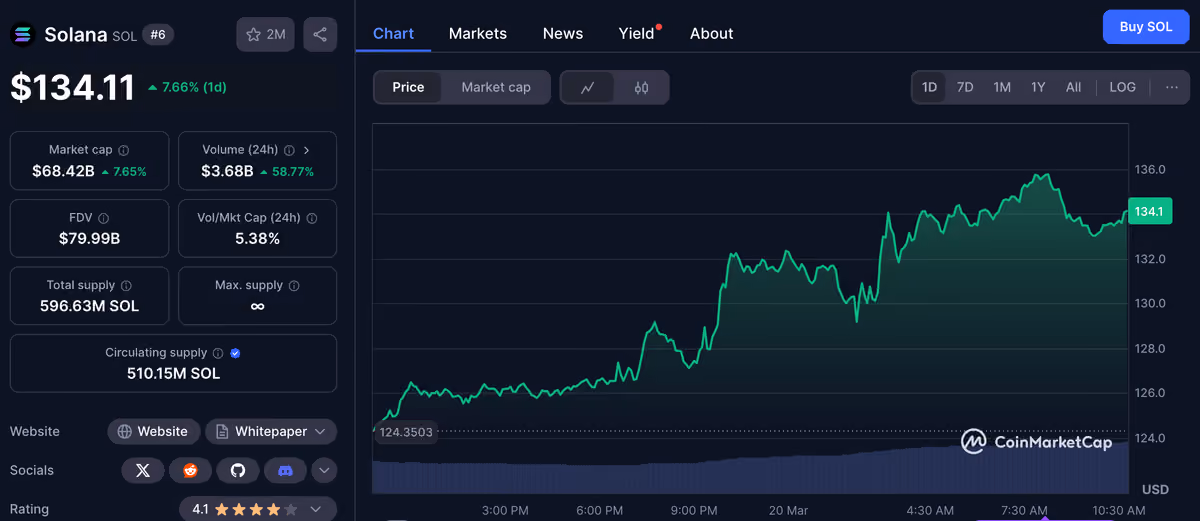This screenshot has height=521, width=1200.
Task: Expand more socials chevron
Action: pyautogui.click(x=324, y=470)
